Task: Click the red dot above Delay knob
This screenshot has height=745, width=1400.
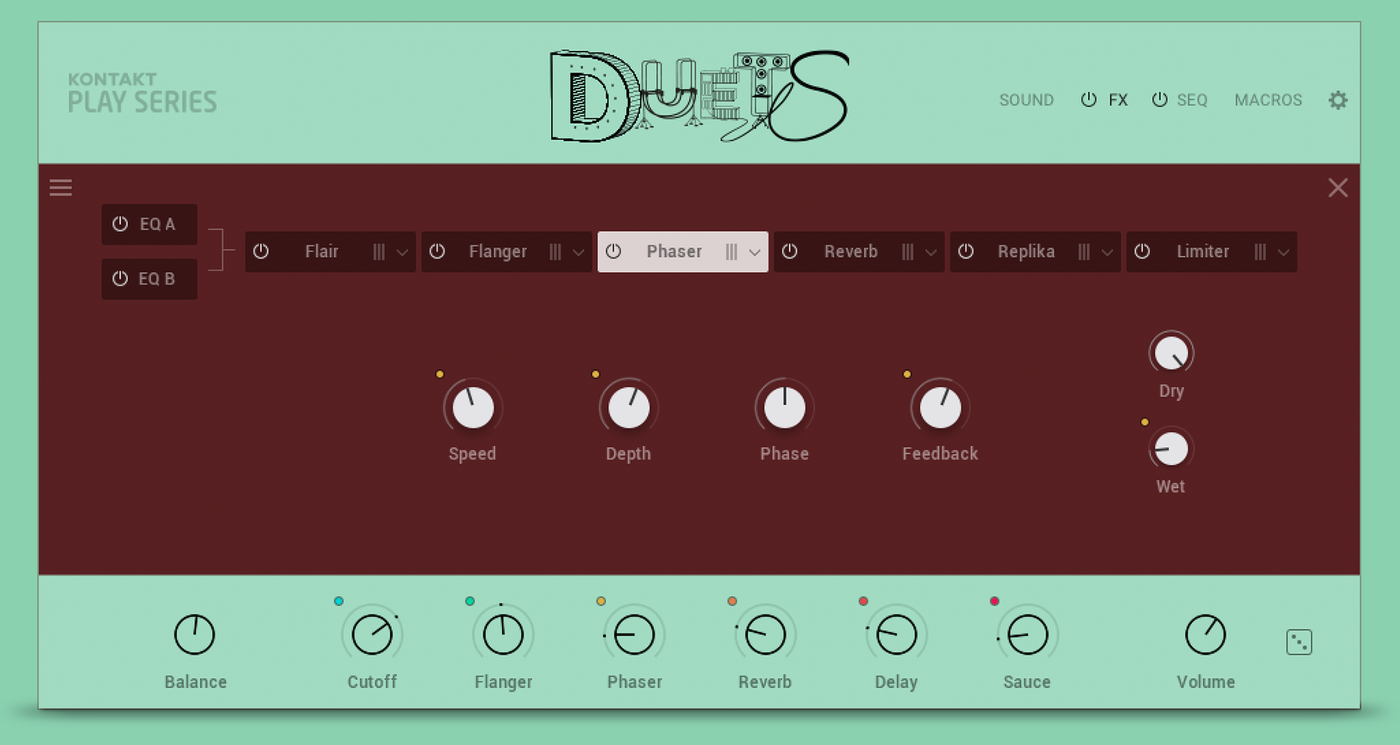Action: tap(863, 601)
